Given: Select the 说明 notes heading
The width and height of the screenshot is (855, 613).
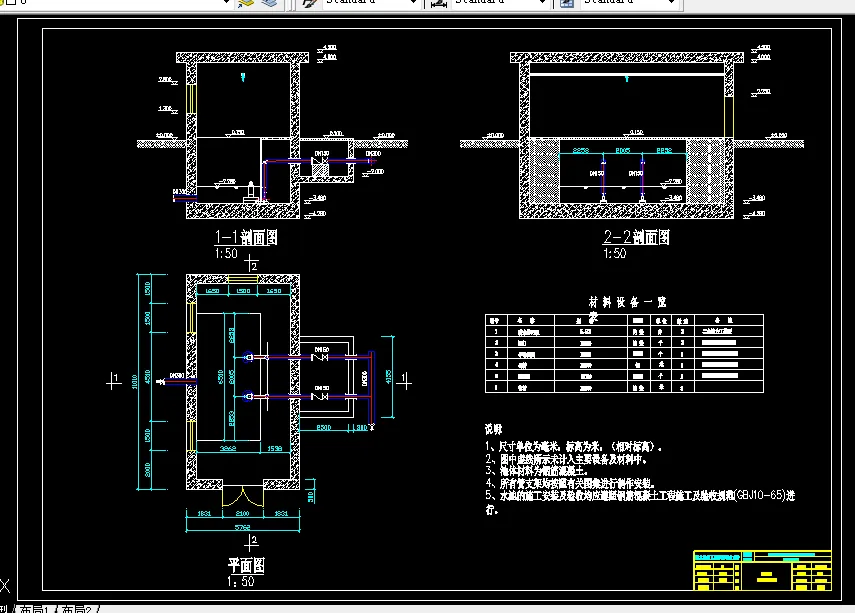Looking at the screenshot, I should [493, 429].
